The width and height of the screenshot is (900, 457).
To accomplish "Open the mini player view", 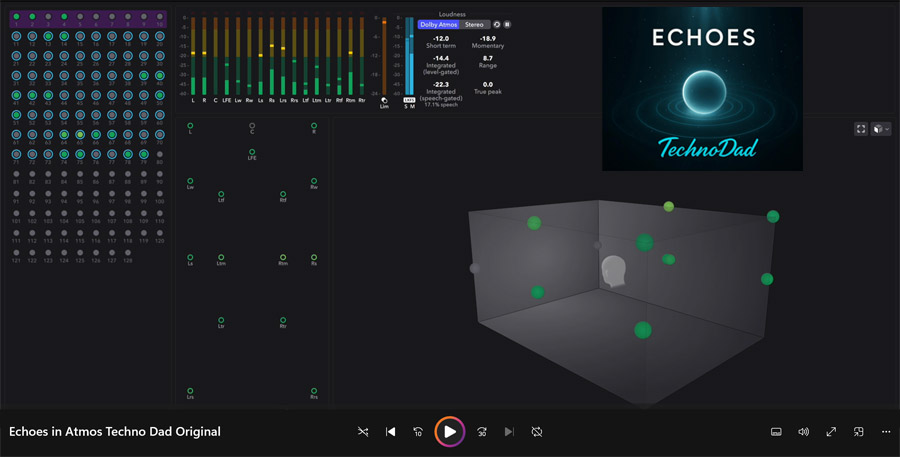I will [859, 432].
